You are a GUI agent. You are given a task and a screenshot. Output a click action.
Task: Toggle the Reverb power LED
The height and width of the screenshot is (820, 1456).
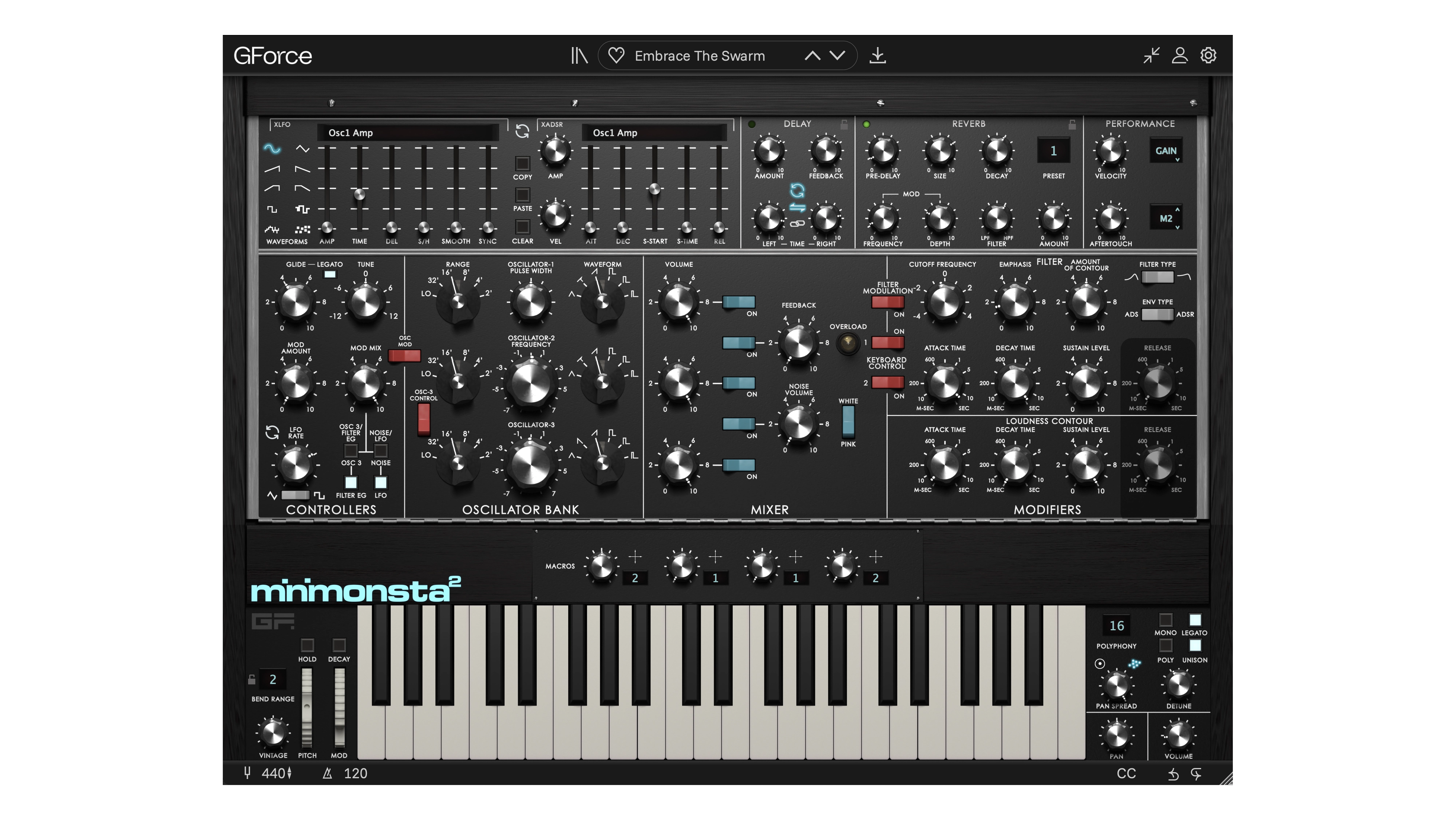point(866,124)
